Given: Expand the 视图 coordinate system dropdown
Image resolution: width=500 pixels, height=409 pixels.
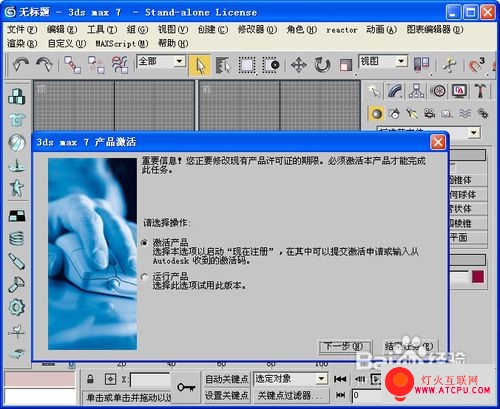Looking at the screenshot, I should [401, 61].
